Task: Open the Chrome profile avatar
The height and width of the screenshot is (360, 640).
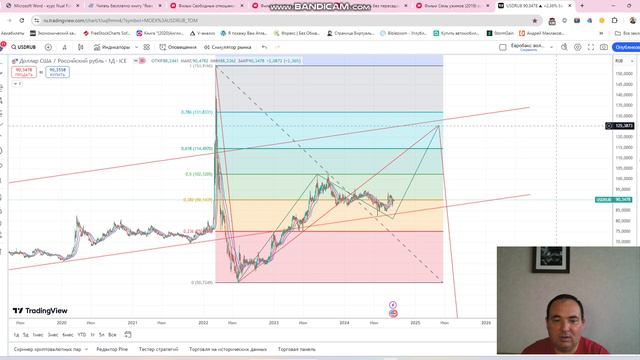Action: click(x=633, y=20)
